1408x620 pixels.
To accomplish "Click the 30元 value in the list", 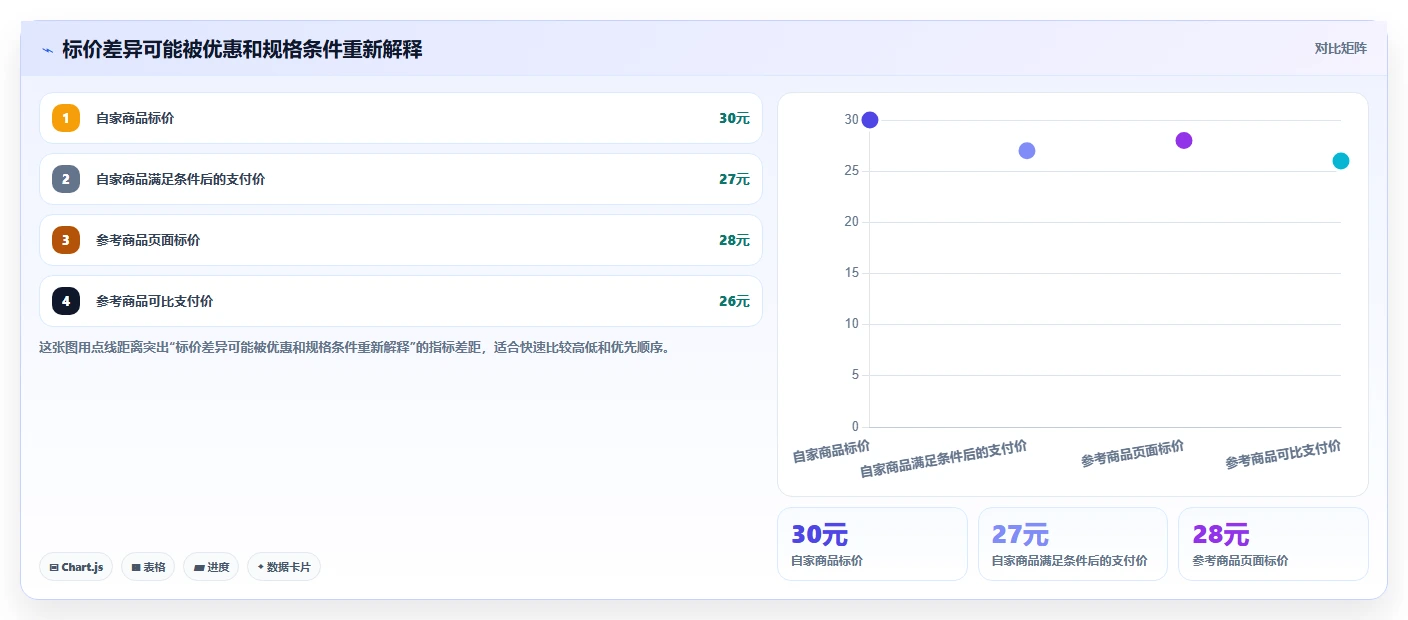I will click(734, 118).
